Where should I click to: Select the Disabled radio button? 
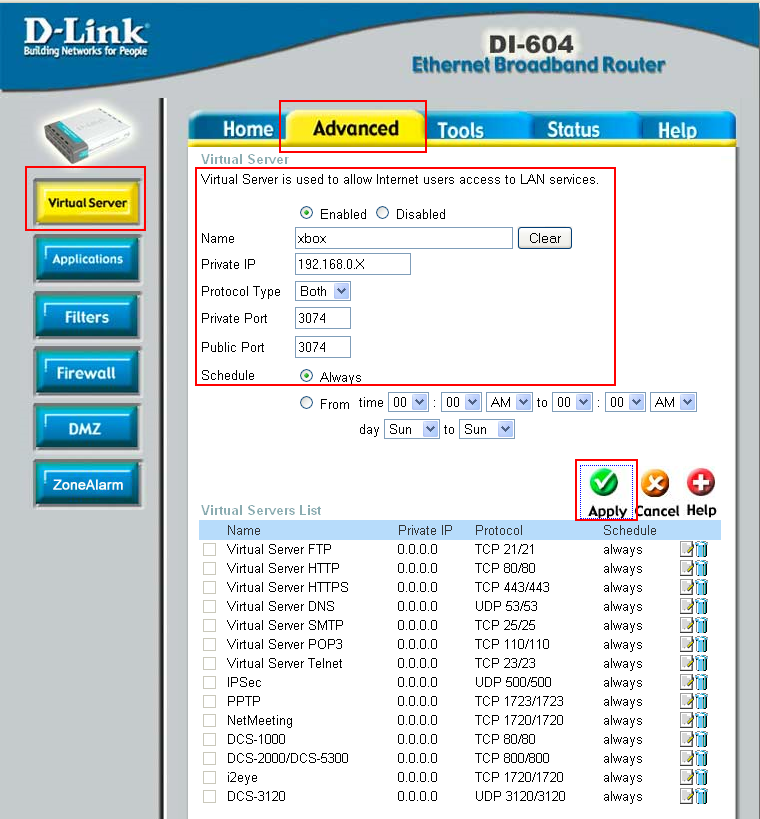[382, 214]
